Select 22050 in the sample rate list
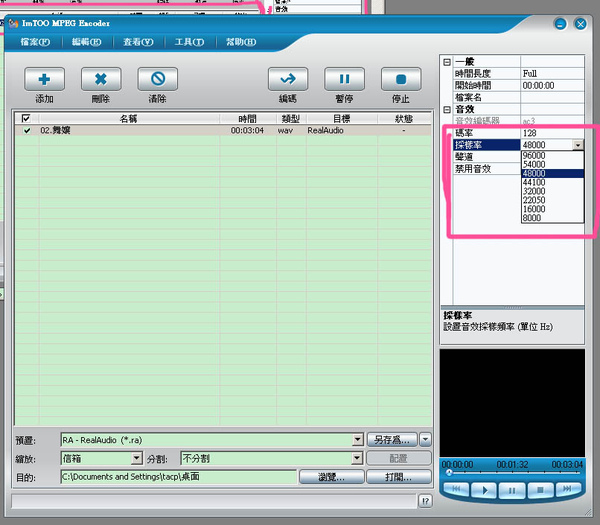The width and height of the screenshot is (600, 525). [553, 200]
